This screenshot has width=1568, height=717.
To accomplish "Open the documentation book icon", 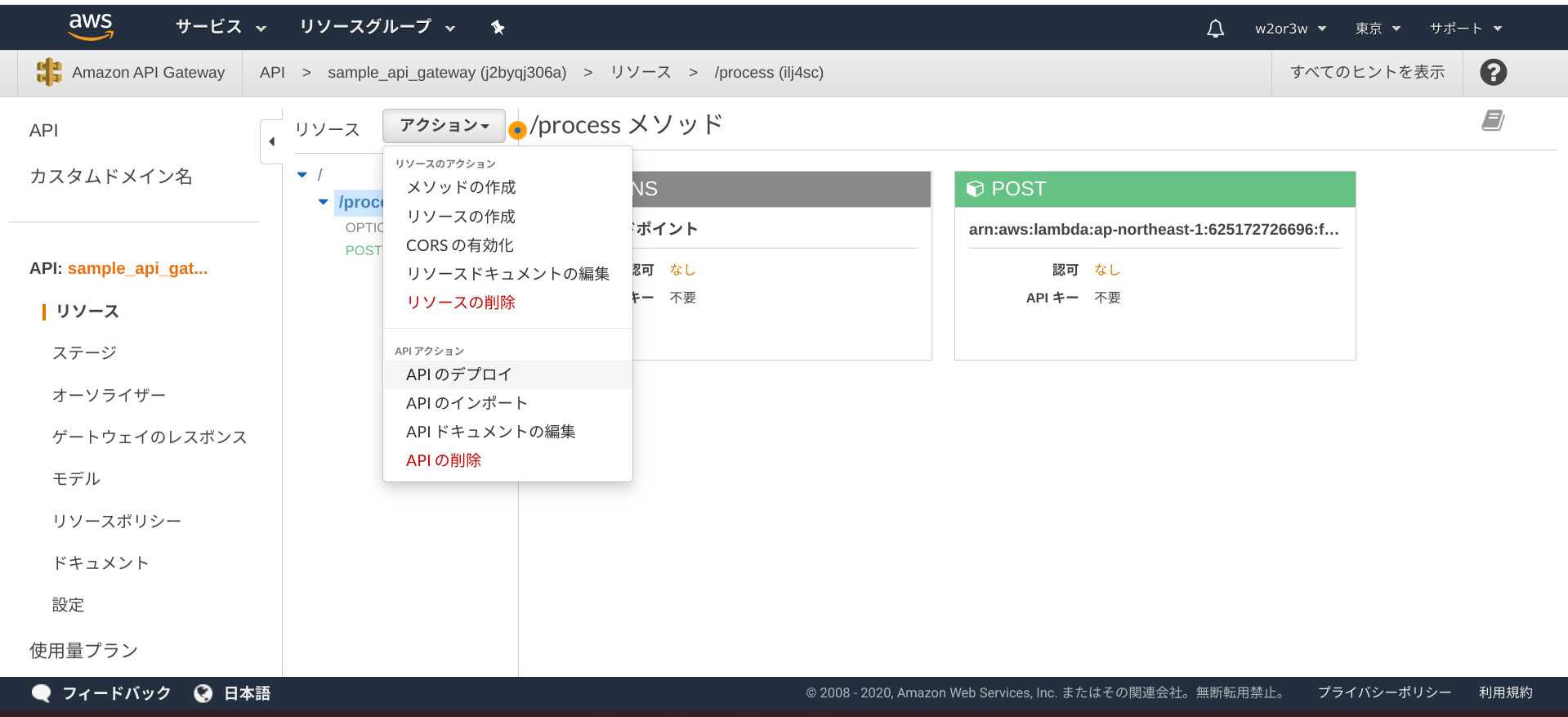I will [x=1493, y=121].
